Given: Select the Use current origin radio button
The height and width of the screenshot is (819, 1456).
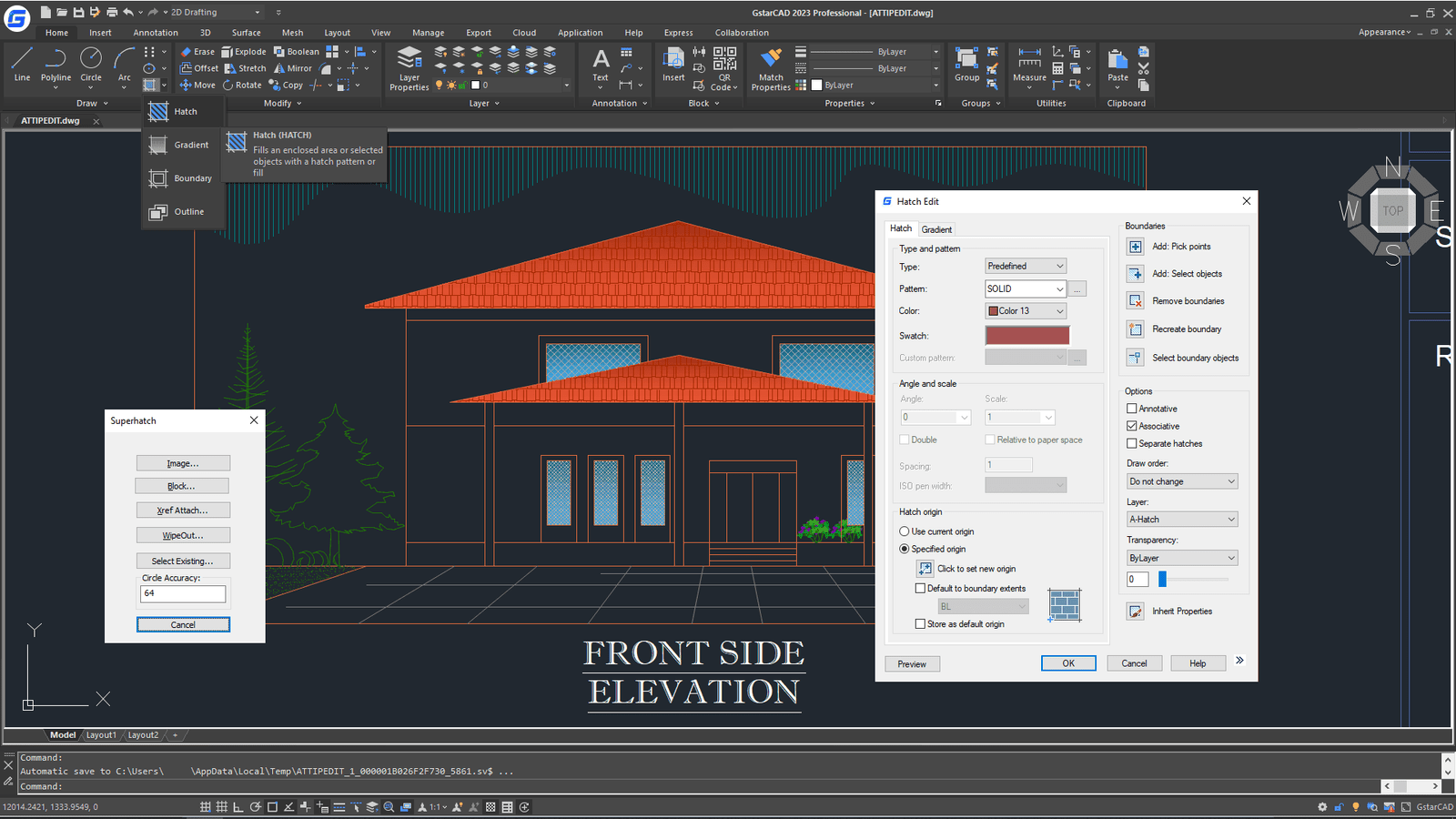Looking at the screenshot, I should (x=905, y=531).
